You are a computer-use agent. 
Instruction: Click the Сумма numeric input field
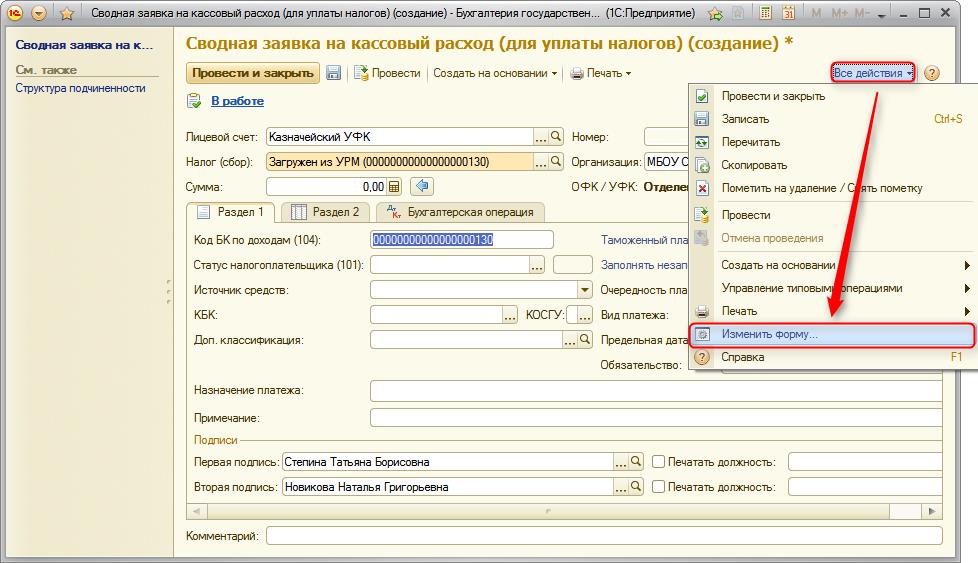tap(327, 186)
